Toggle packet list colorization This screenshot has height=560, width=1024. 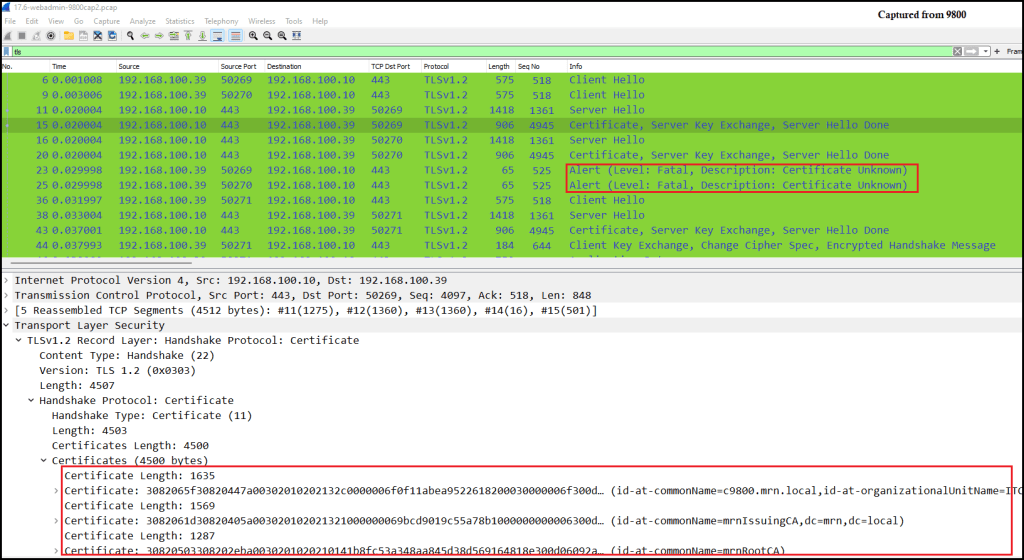(x=235, y=36)
